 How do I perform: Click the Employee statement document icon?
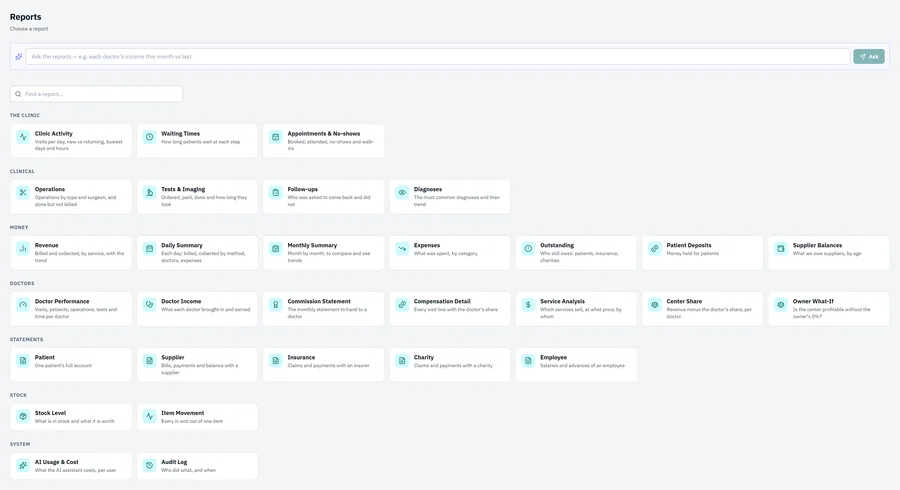(528, 360)
